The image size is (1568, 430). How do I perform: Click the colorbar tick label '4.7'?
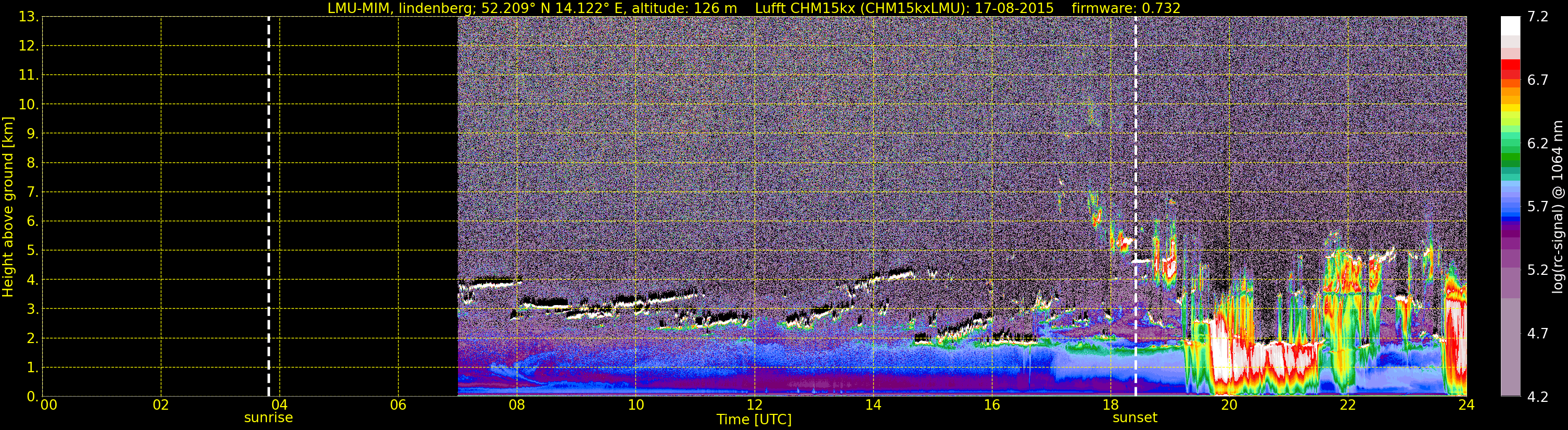1538,334
